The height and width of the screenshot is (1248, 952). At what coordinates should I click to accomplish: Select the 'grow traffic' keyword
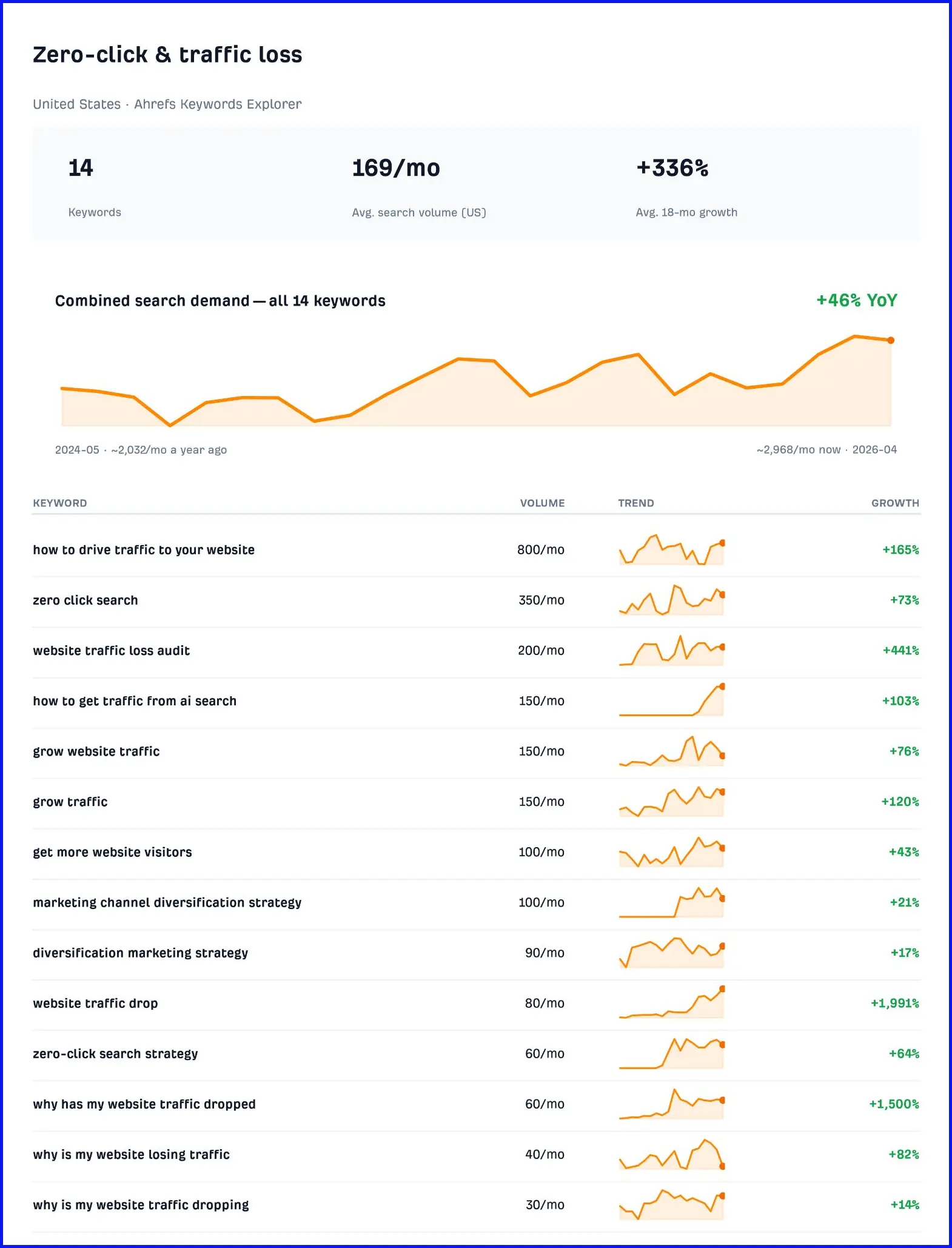click(x=70, y=802)
